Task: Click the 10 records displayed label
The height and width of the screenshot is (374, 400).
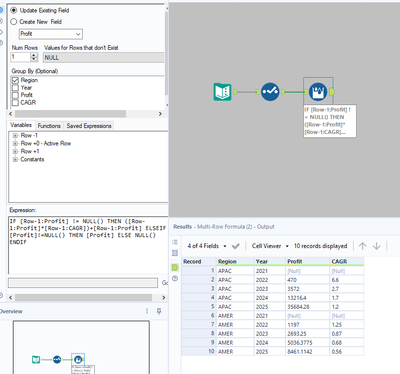Action: [320, 246]
